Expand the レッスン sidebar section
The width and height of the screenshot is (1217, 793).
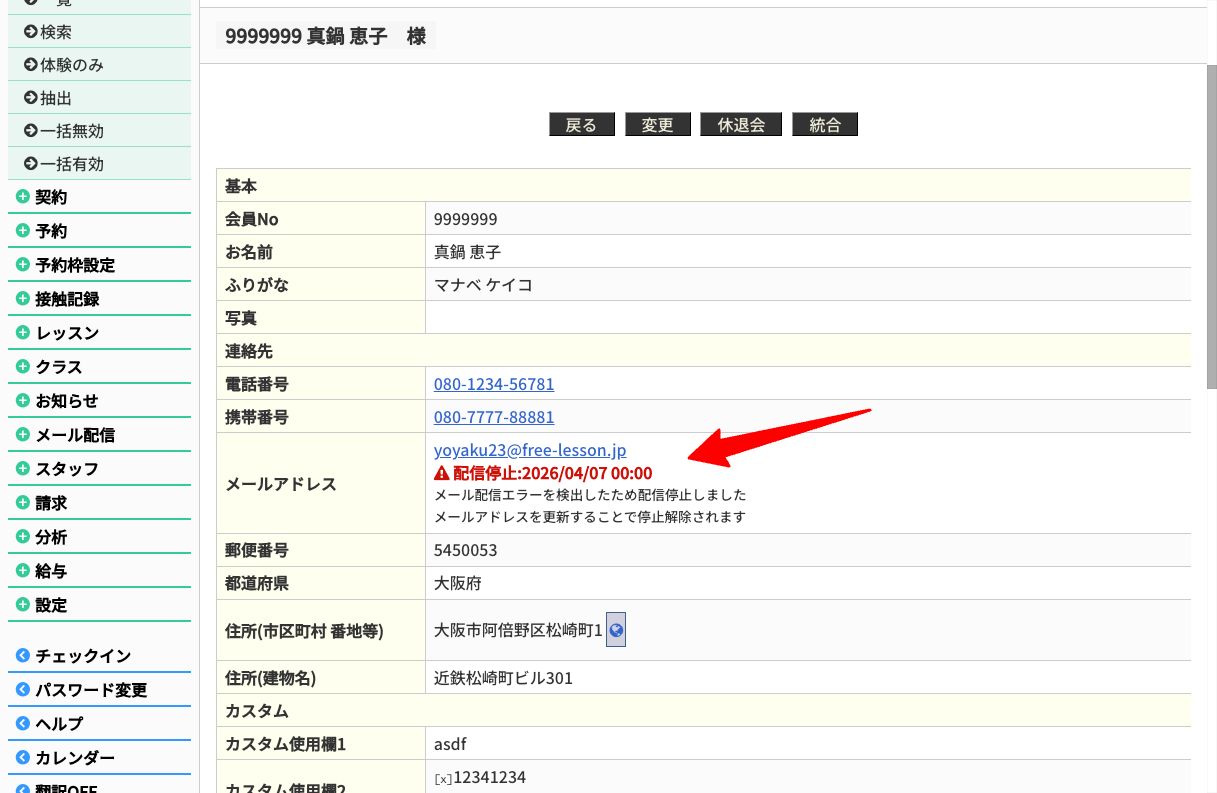67,333
